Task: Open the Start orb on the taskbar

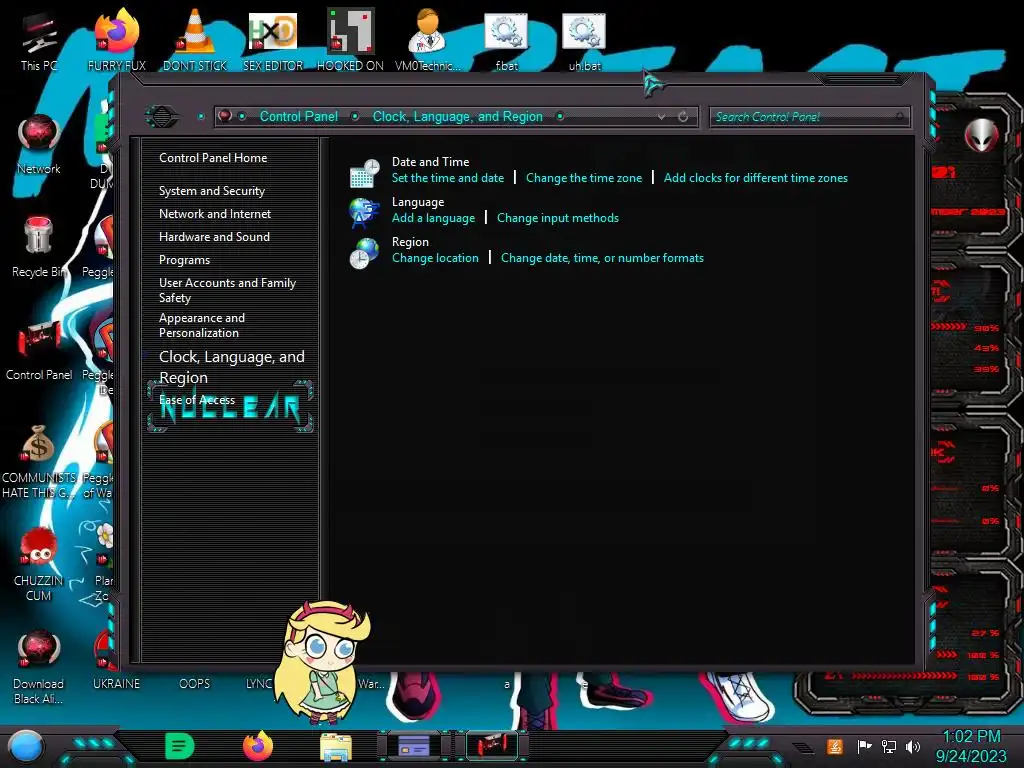Action: 25,746
